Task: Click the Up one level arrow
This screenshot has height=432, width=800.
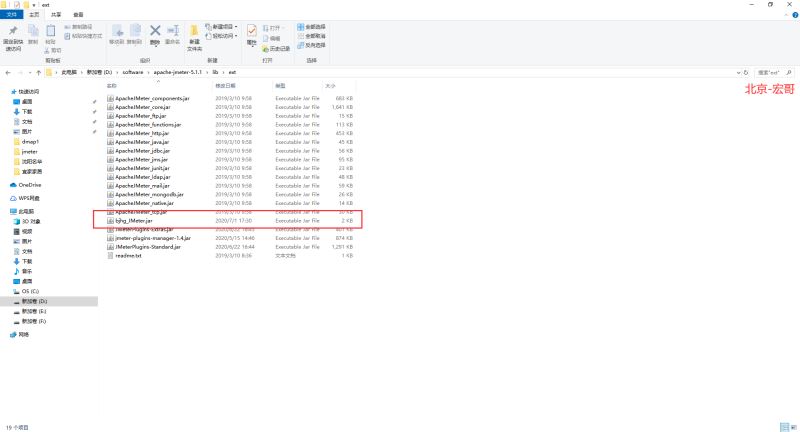Action: coord(38,72)
